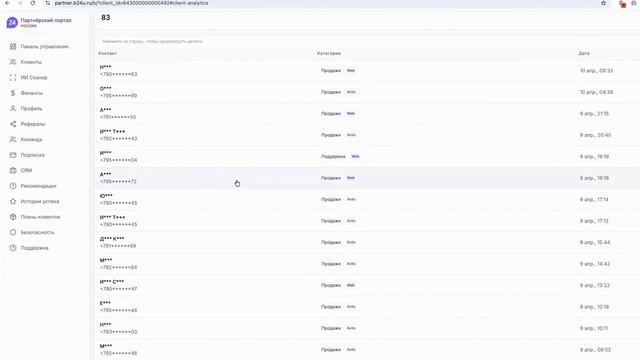The width and height of the screenshot is (640, 360).
Task: Click the Web badge in the 09:33 row
Action: pos(351,71)
